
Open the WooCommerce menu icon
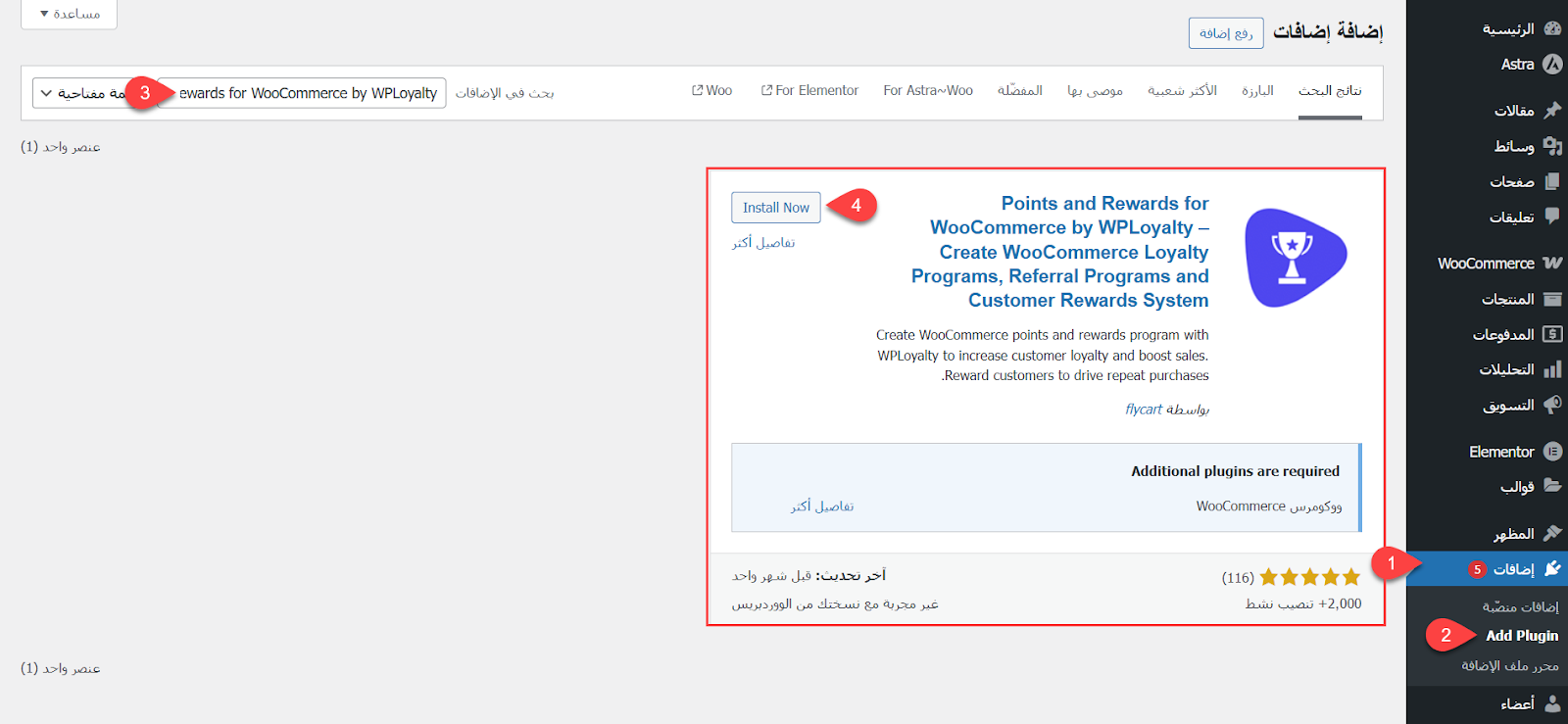coord(1552,263)
